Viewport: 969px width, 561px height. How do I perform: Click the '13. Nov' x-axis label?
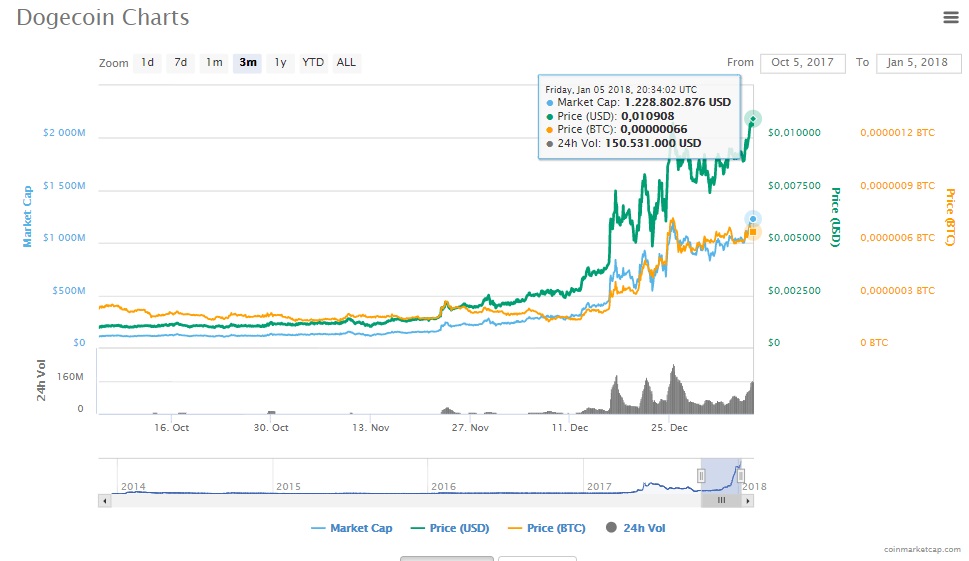pyautogui.click(x=371, y=428)
